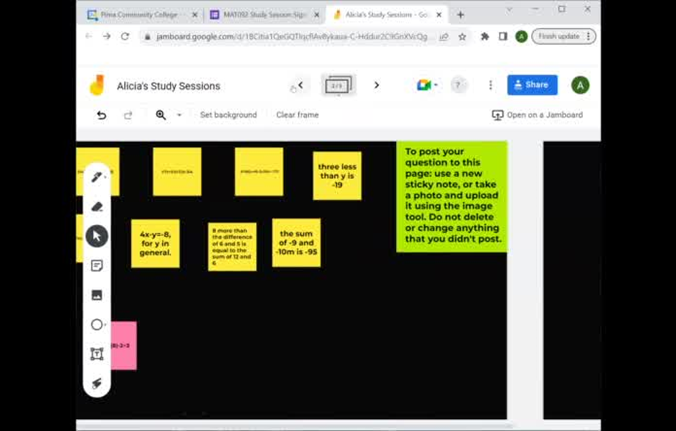This screenshot has height=431, width=676.
Task: Select the Eraser tool
Action: [x=96, y=207]
